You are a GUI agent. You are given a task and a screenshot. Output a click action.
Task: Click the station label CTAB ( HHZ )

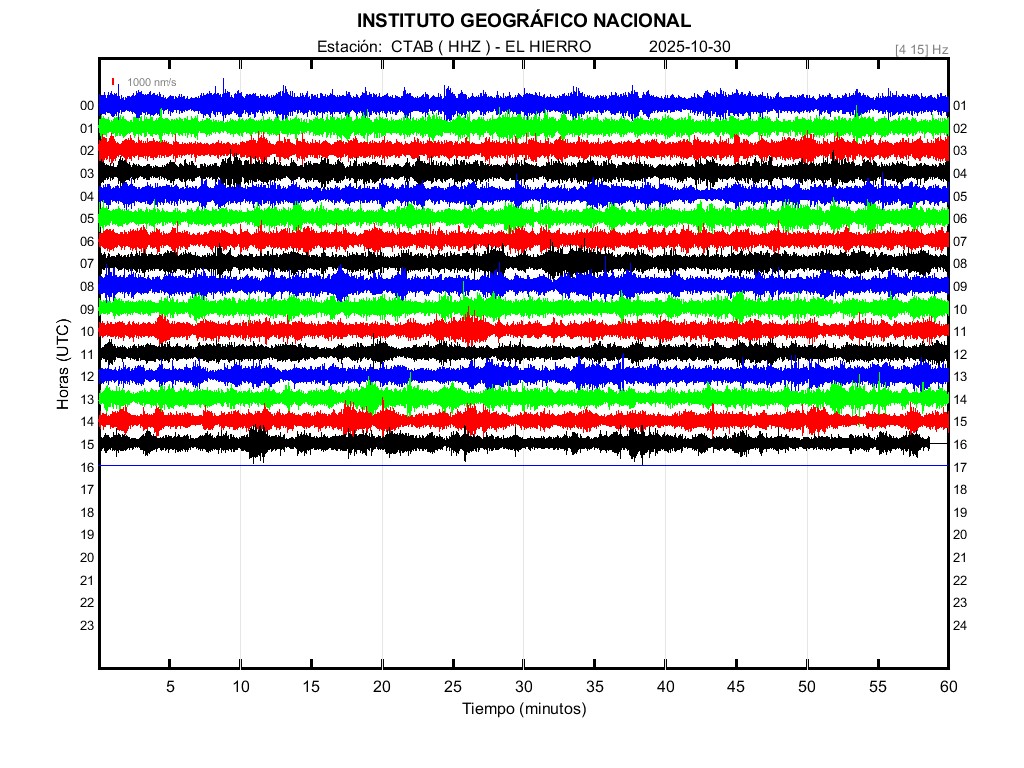(x=439, y=47)
